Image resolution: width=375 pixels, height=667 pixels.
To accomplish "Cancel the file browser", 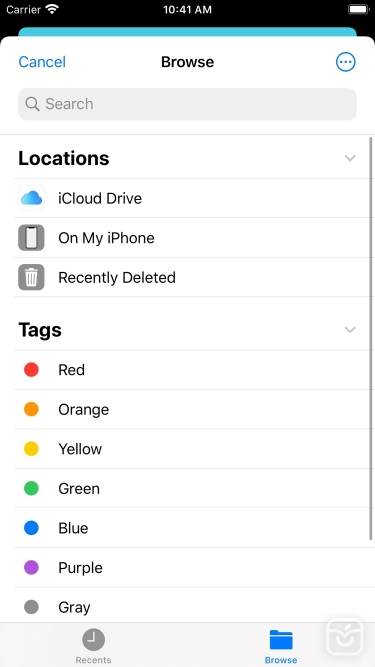I will tap(42, 62).
